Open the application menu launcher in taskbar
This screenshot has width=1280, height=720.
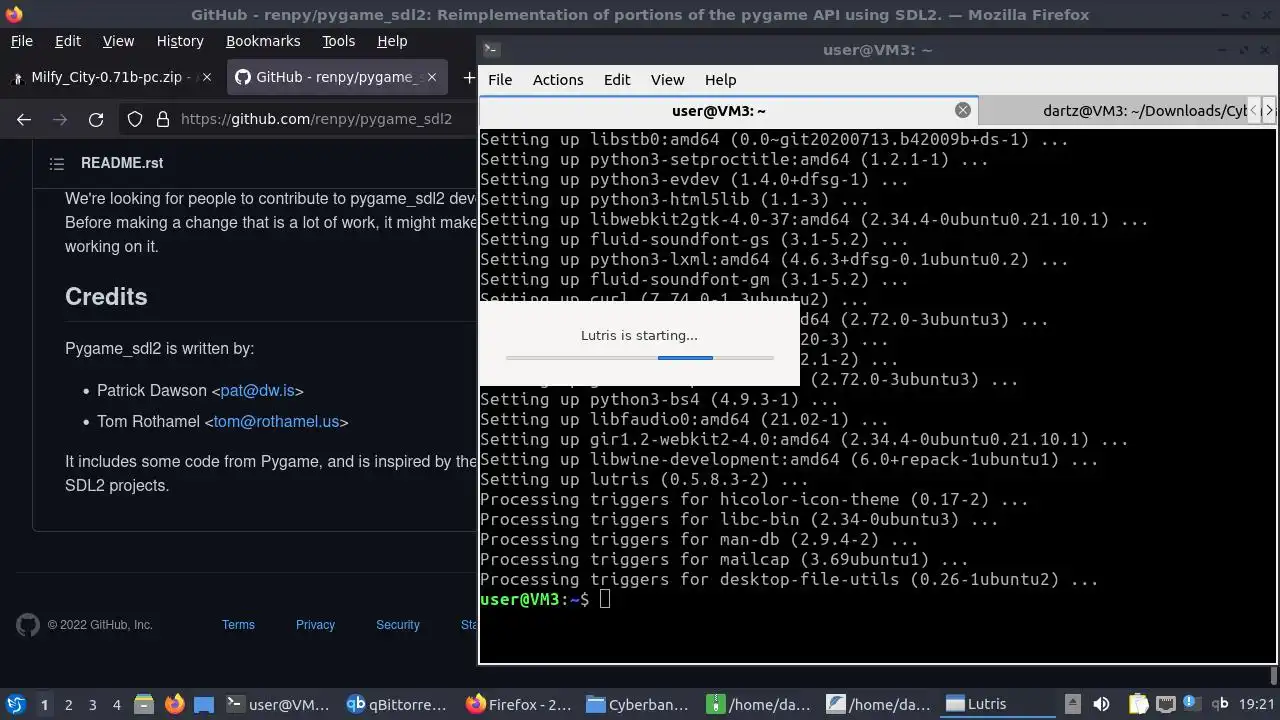pos(16,704)
